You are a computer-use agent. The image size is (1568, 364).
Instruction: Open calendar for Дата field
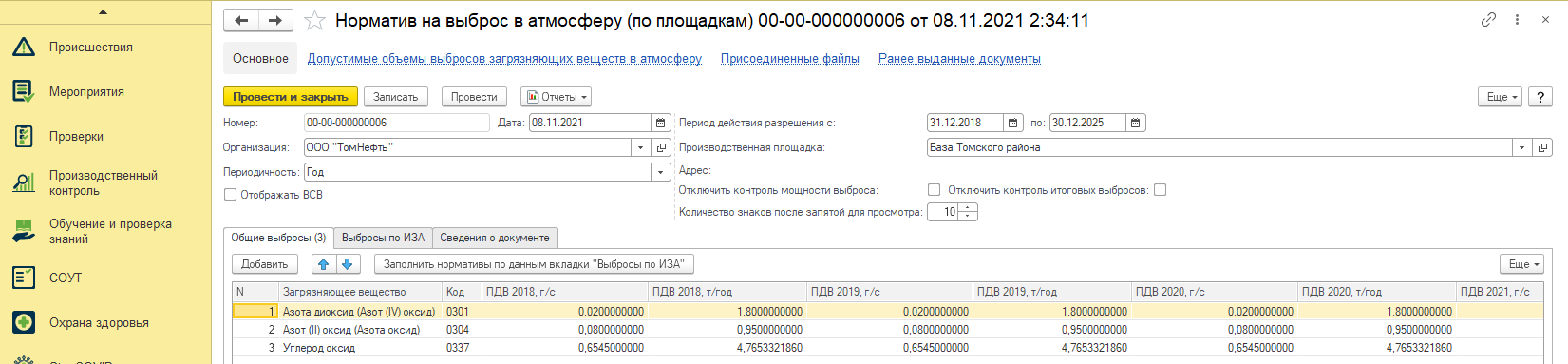pos(660,123)
